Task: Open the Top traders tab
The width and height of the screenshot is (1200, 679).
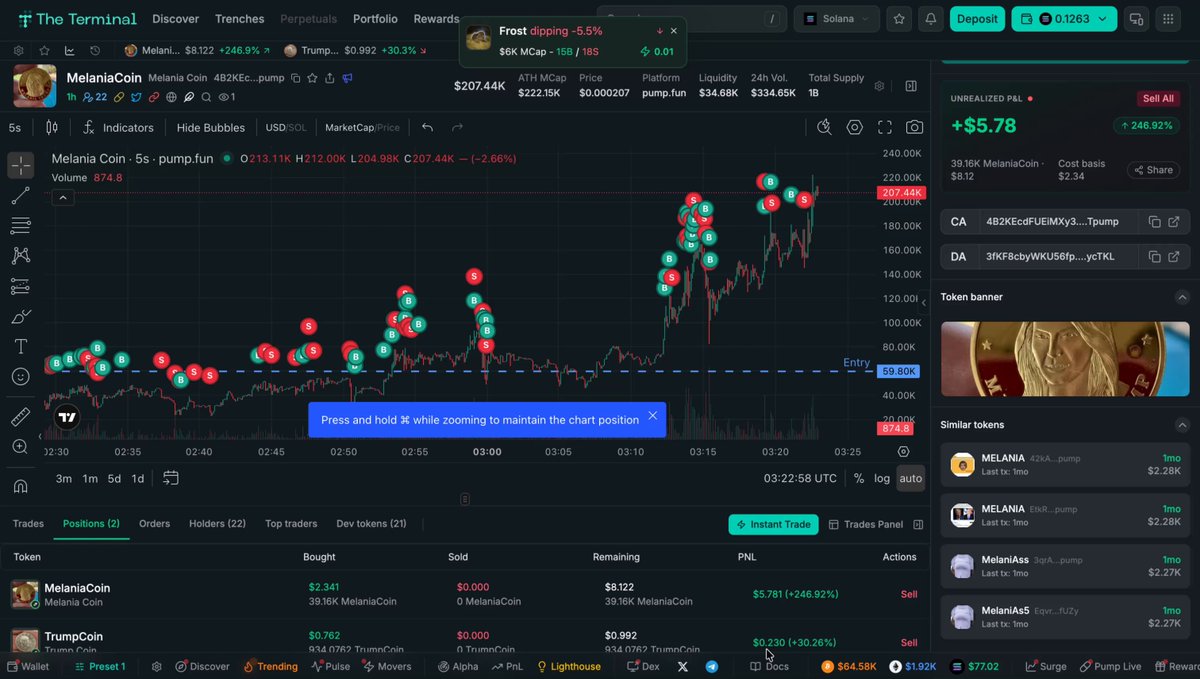Action: pos(291,524)
